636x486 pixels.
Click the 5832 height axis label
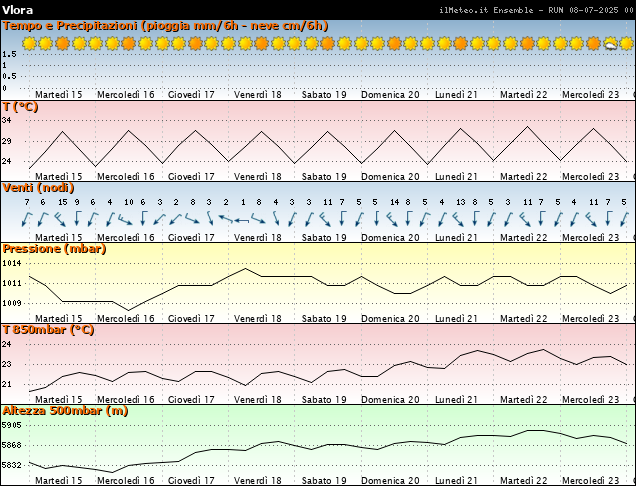(x=12, y=465)
